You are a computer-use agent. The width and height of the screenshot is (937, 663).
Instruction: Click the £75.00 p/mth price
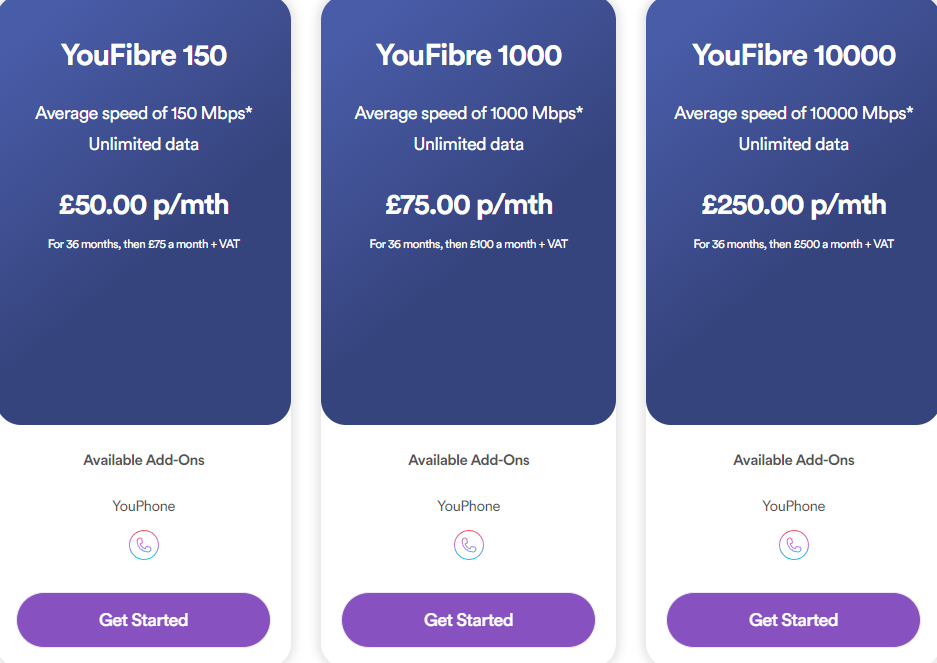pos(469,204)
